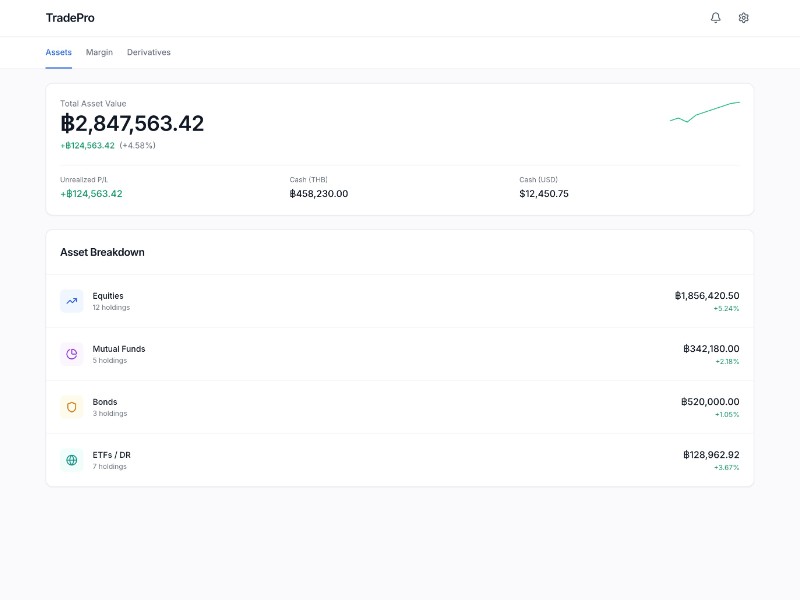Click the Total Asset Value figure
The height and width of the screenshot is (600, 800).
tap(133, 123)
